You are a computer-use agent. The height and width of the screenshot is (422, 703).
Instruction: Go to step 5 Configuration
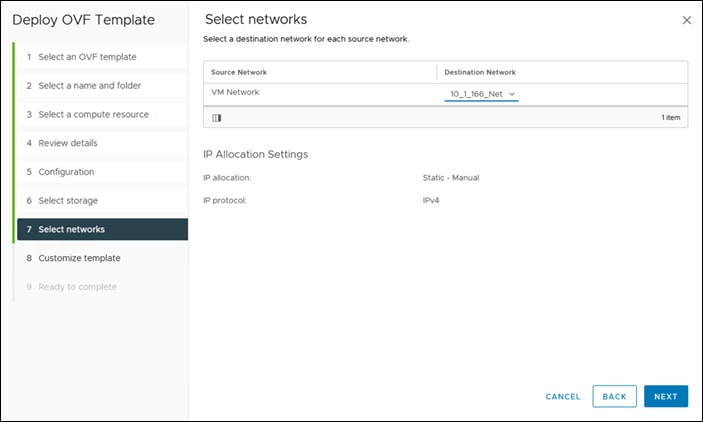click(102, 172)
